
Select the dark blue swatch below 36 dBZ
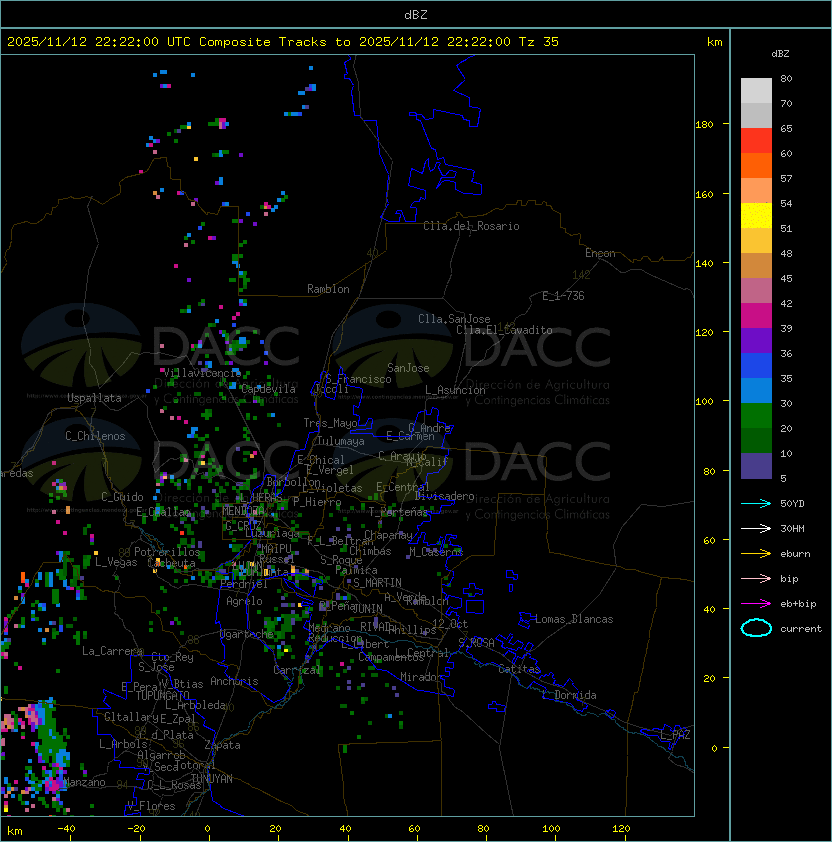[756, 366]
